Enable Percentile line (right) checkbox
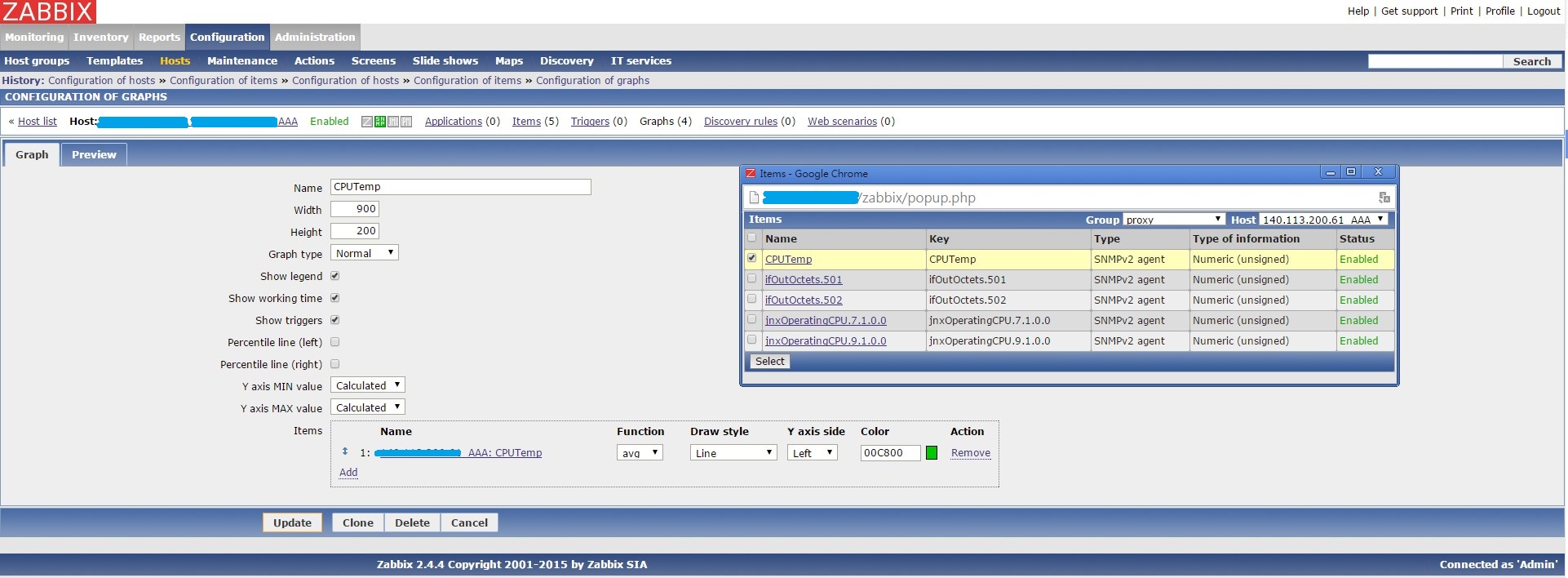The width and height of the screenshot is (1568, 578). (x=334, y=364)
